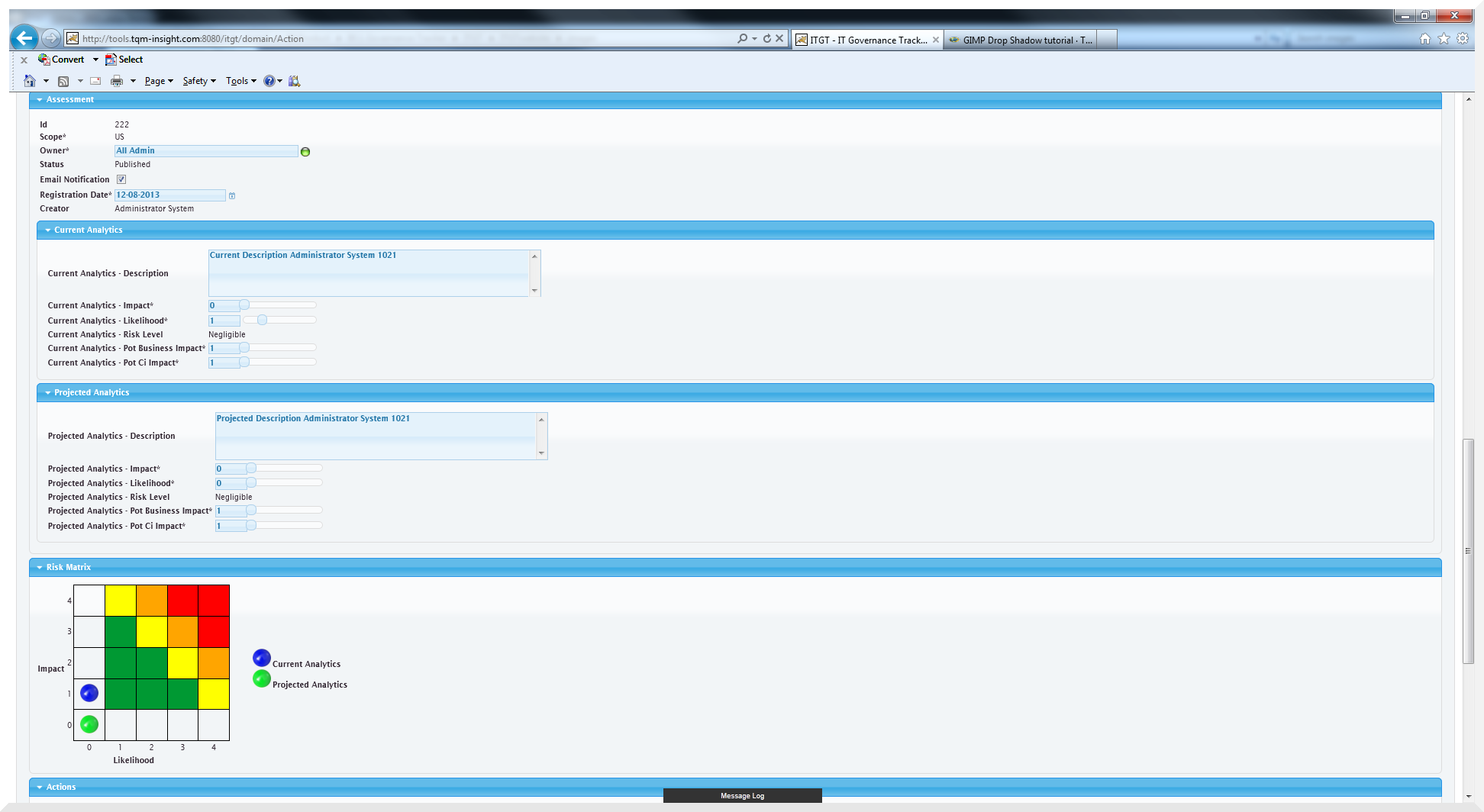Open the Read mail icon
This screenshot has width=1484, height=812.
tap(95, 80)
